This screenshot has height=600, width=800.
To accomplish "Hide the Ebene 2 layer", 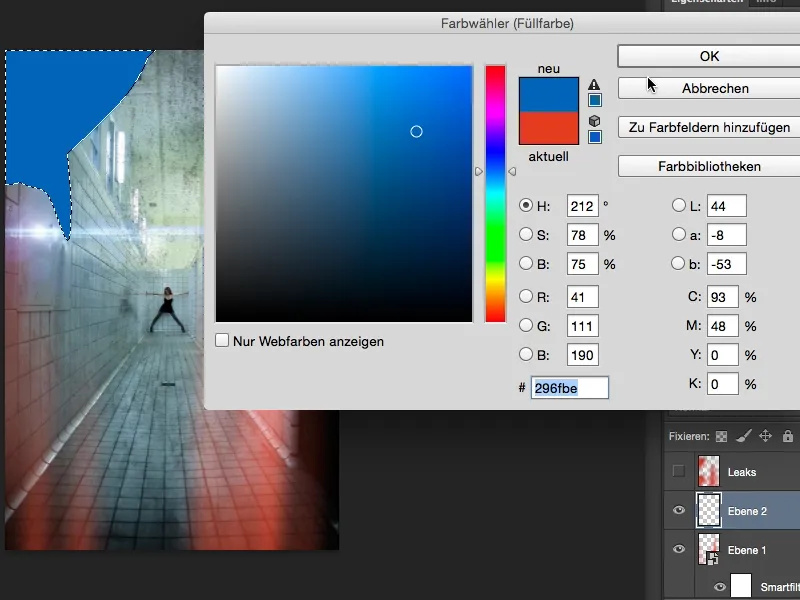I will tap(680, 510).
